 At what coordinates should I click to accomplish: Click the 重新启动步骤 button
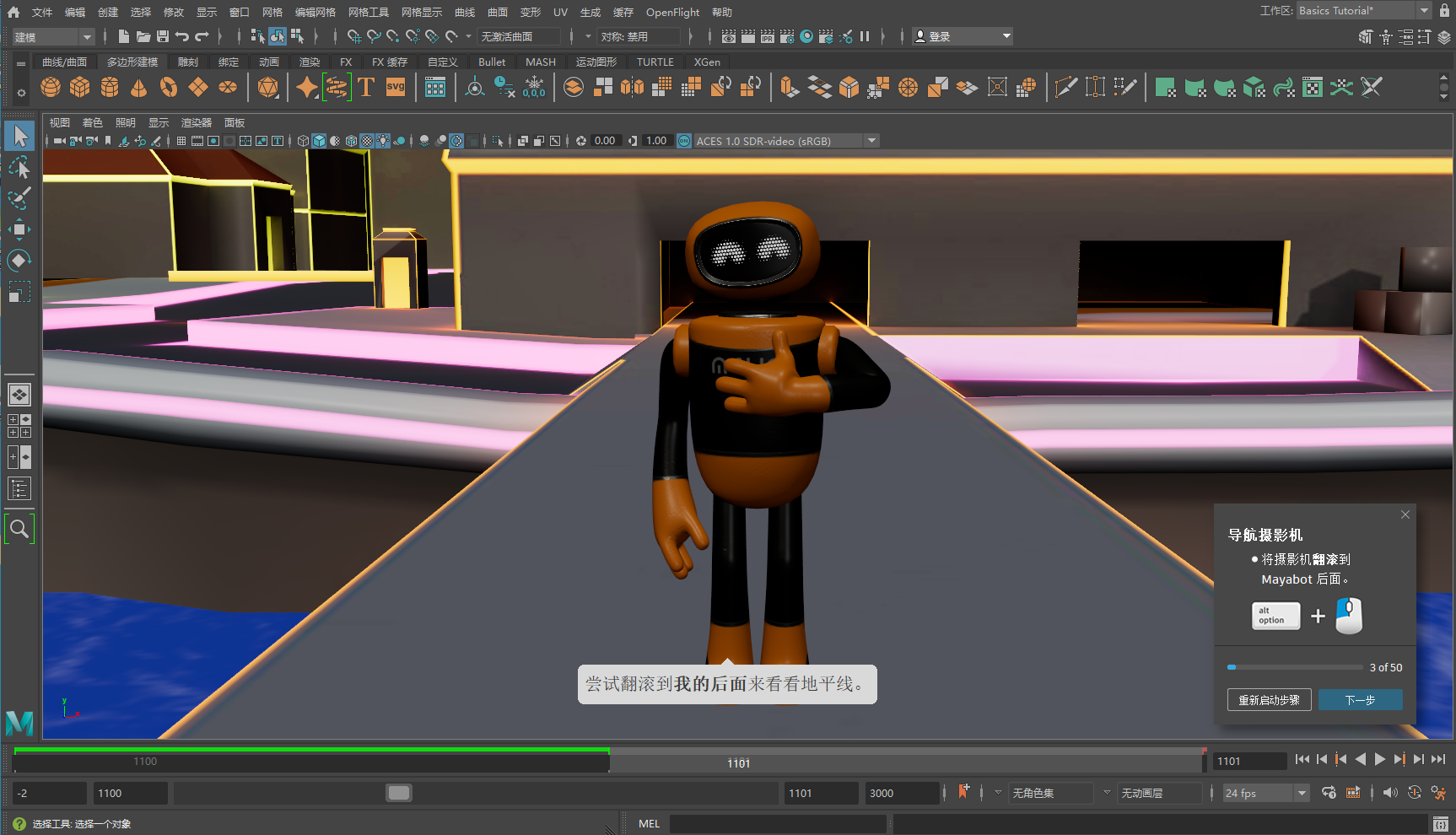[1269, 700]
